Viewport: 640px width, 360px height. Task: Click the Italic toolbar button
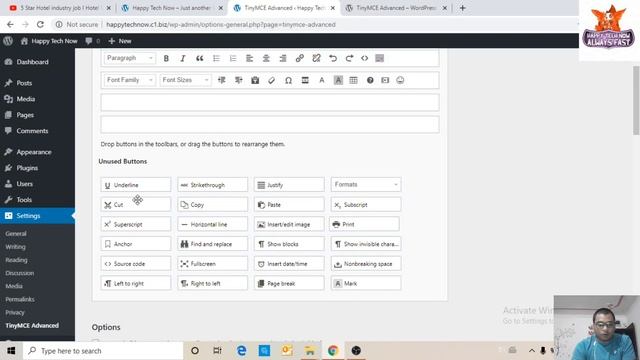183,58
